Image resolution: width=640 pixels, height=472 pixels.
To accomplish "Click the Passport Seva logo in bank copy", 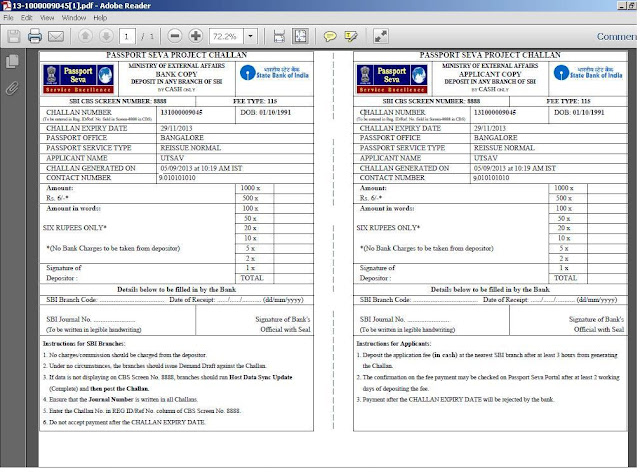I will [x=78, y=78].
